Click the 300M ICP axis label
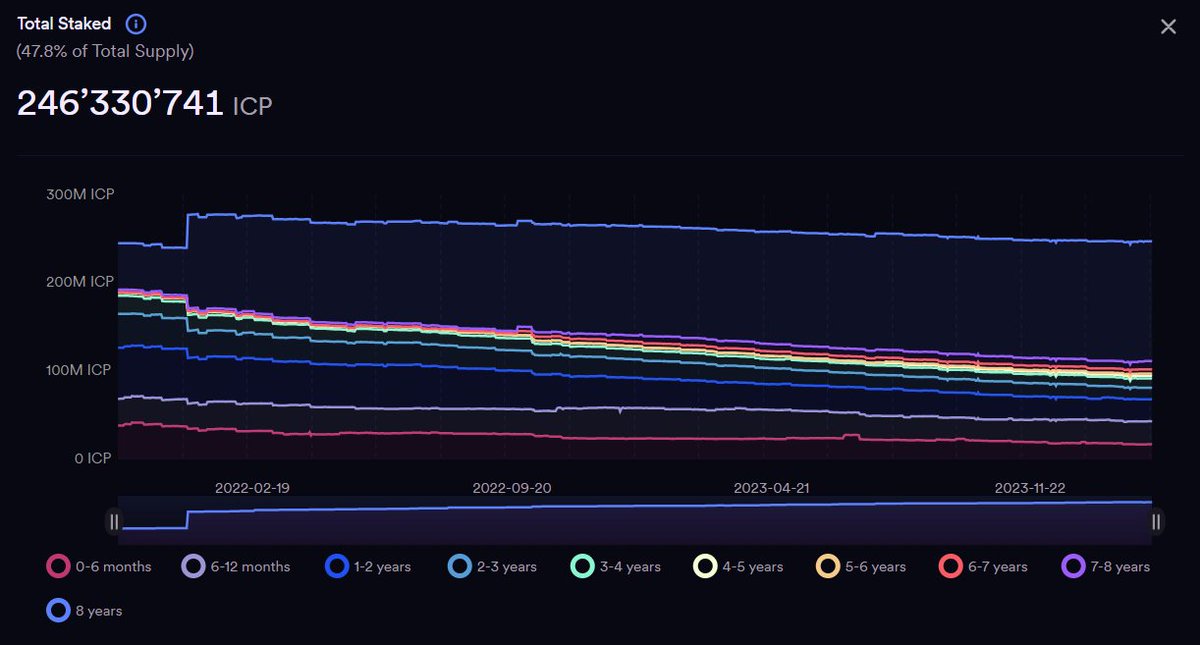 point(80,194)
